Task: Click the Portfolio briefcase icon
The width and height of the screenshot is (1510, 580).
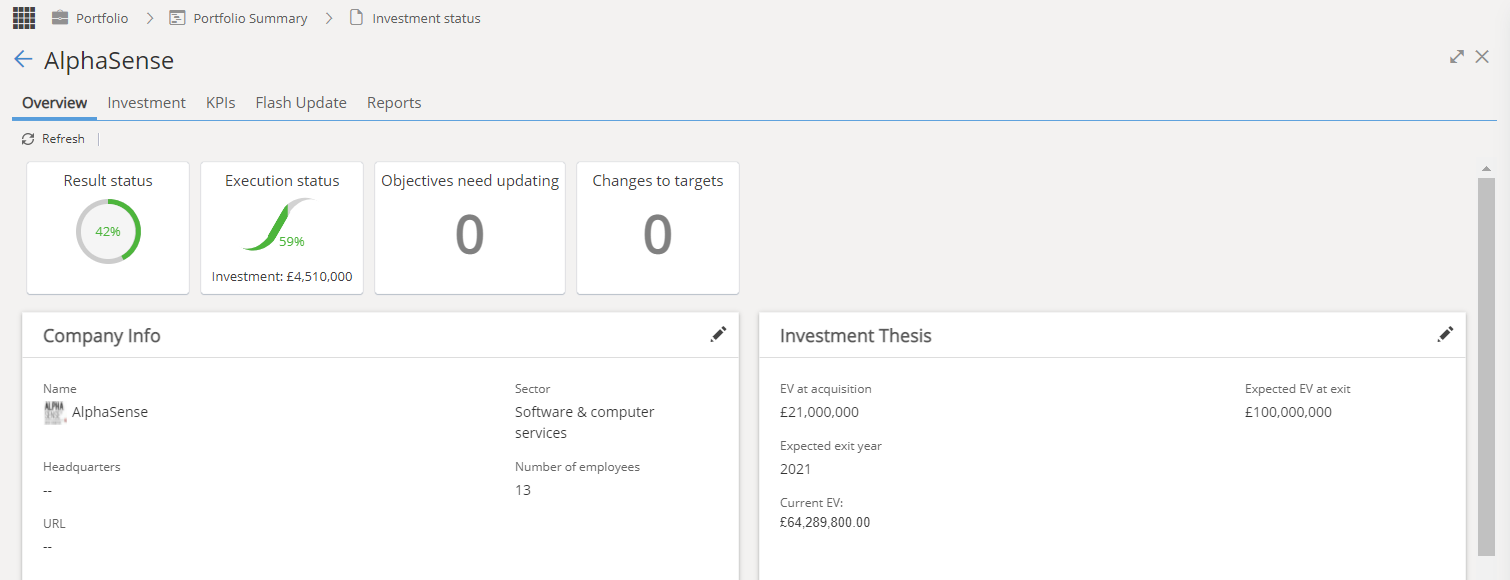Action: click(x=60, y=18)
